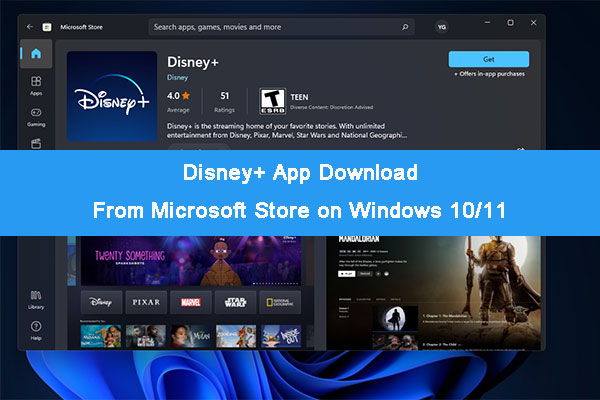Select the National Geographic brand tile
Image resolution: width=600 pixels, height=400 pixels.
[280, 300]
